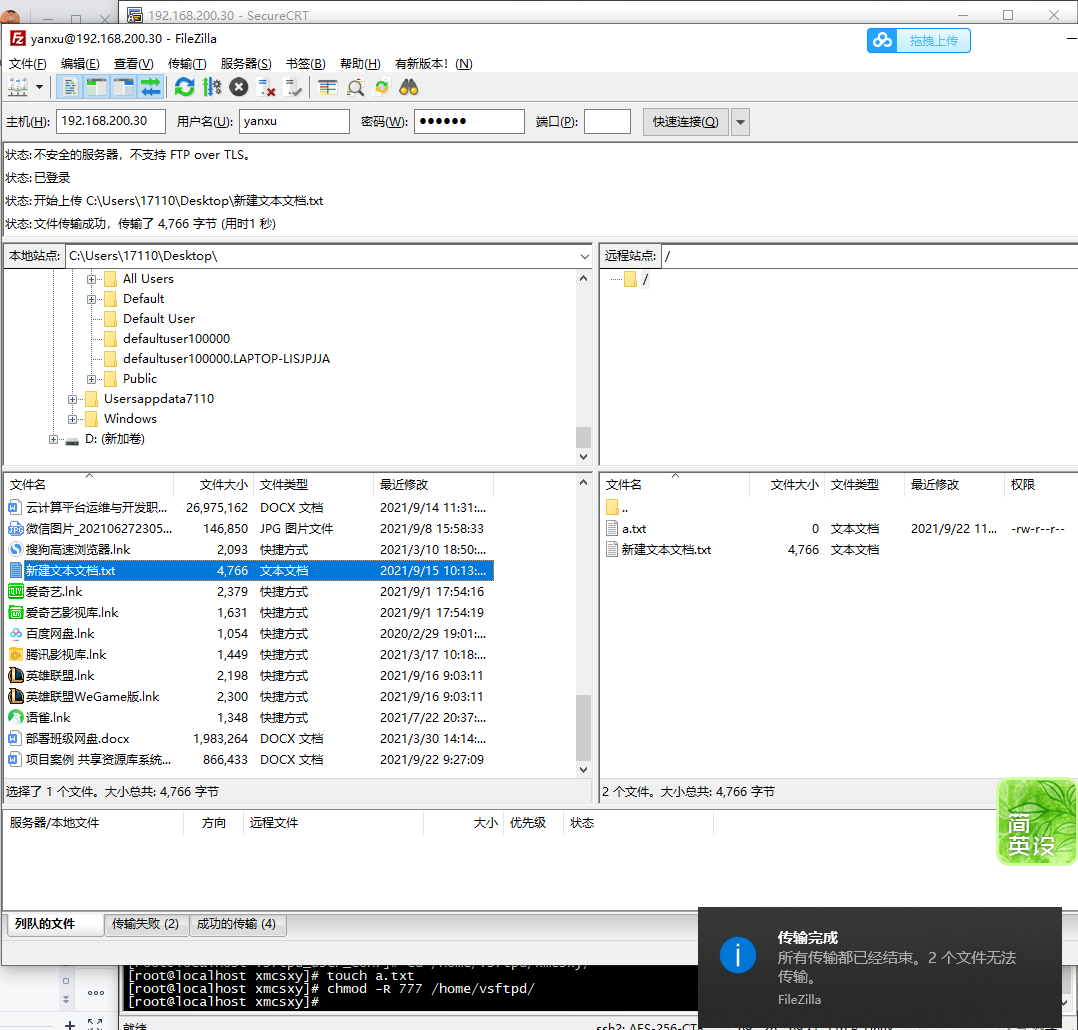
Task: Expand the Windows folder node
Action: (72, 419)
